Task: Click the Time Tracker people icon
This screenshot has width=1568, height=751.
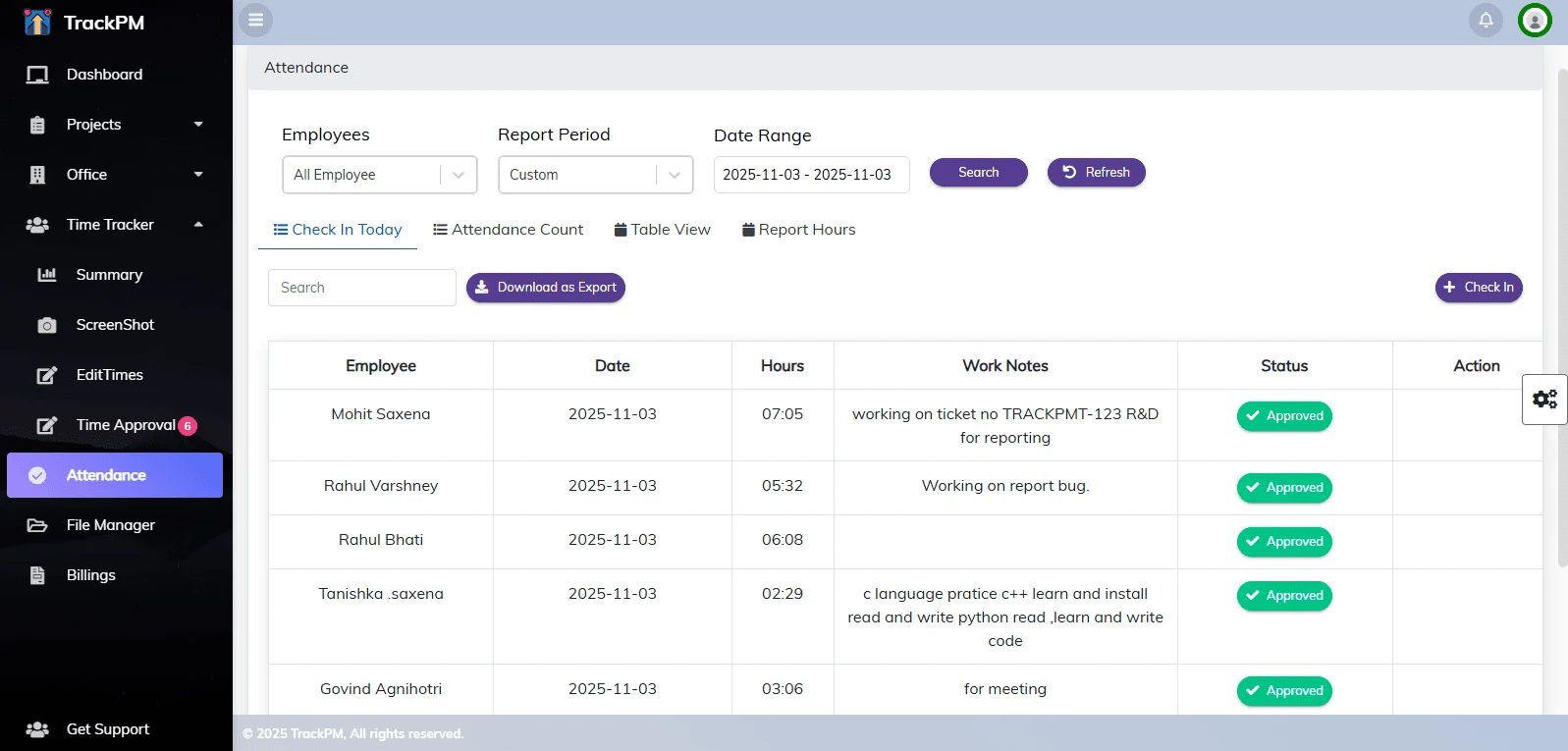Action: click(x=37, y=225)
